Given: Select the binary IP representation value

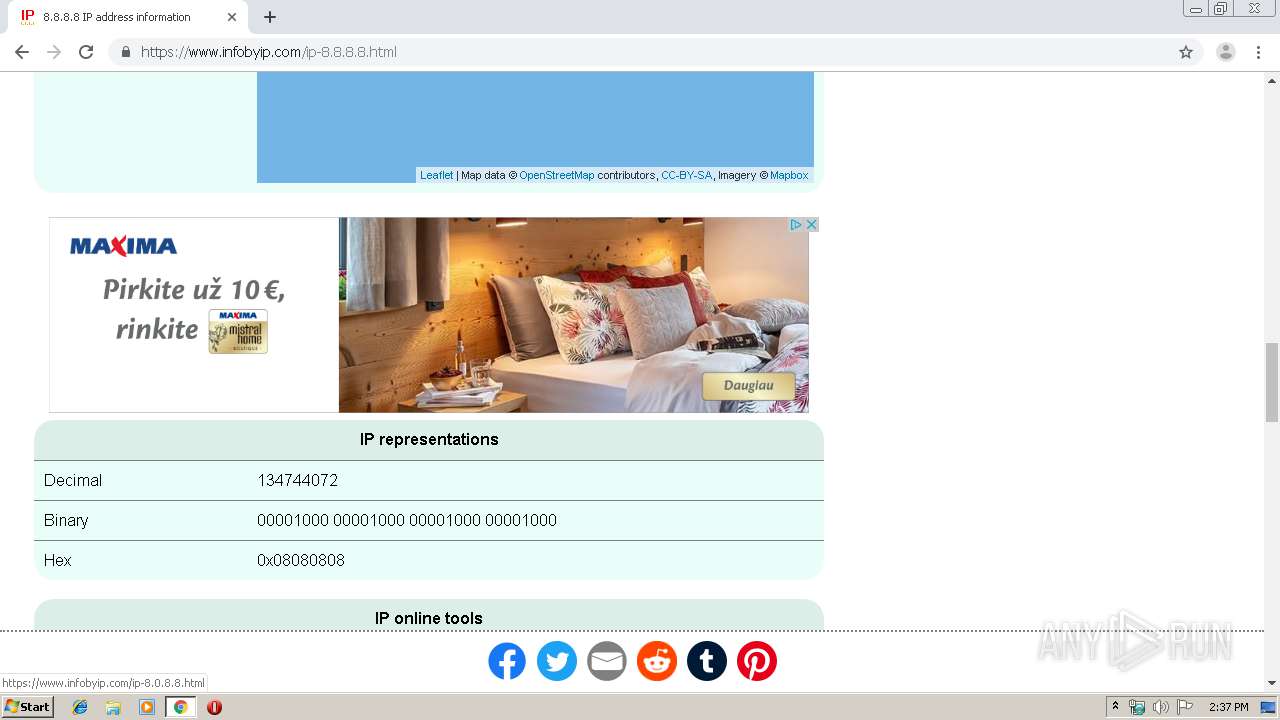Looking at the screenshot, I should click(407, 520).
